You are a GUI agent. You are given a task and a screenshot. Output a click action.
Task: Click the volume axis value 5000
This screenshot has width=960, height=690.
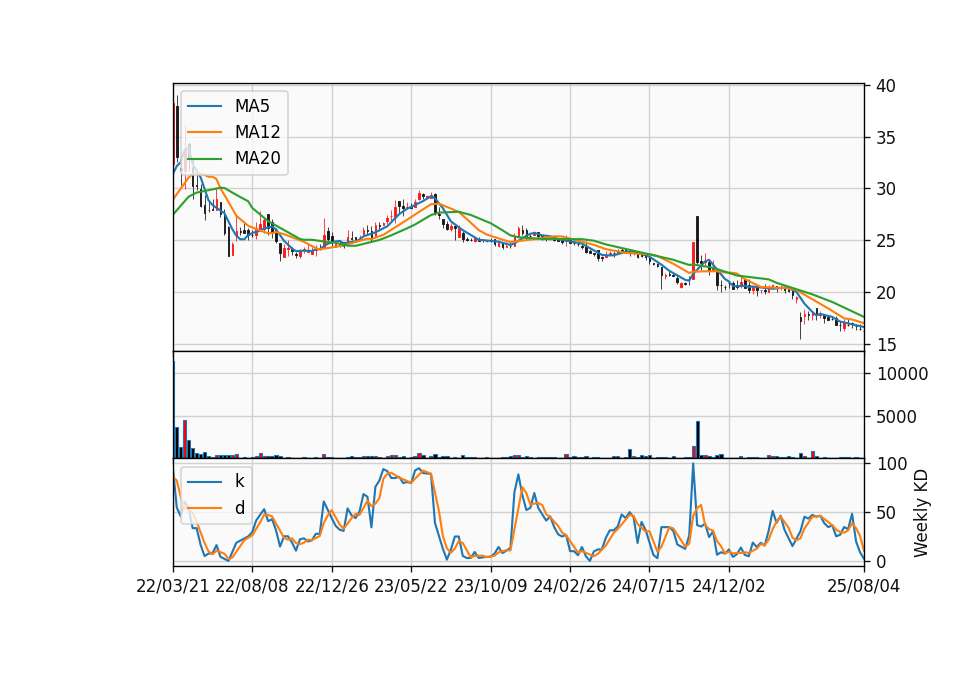(x=897, y=417)
